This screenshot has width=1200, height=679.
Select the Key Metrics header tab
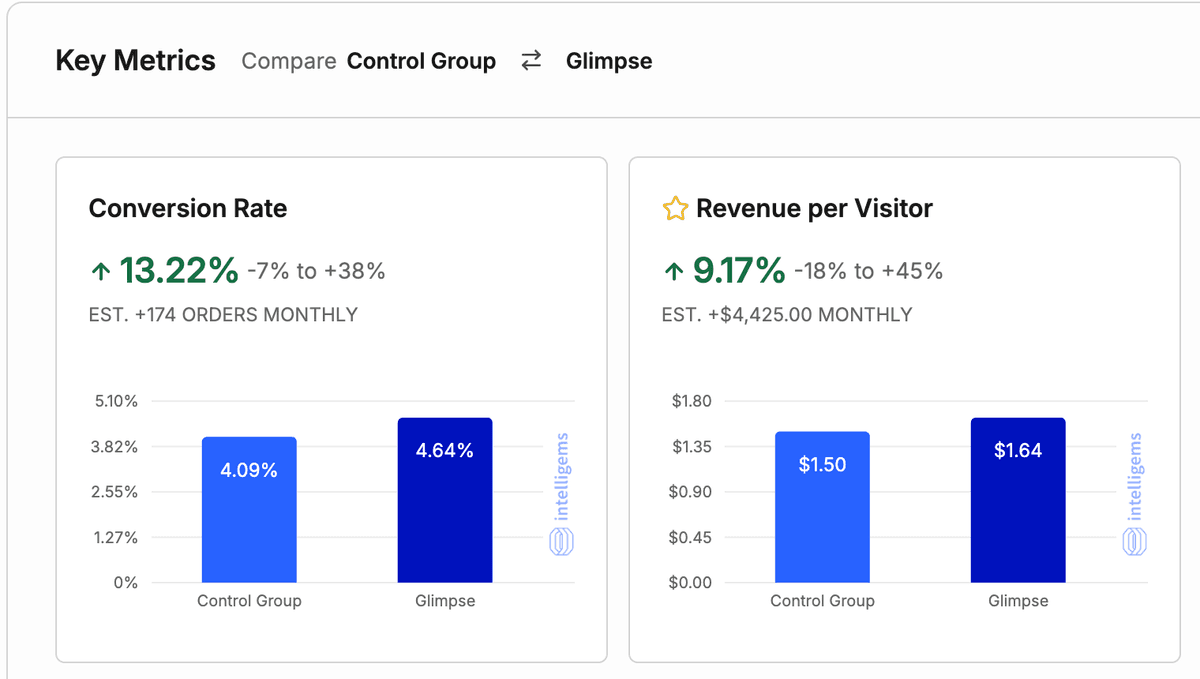coord(135,60)
